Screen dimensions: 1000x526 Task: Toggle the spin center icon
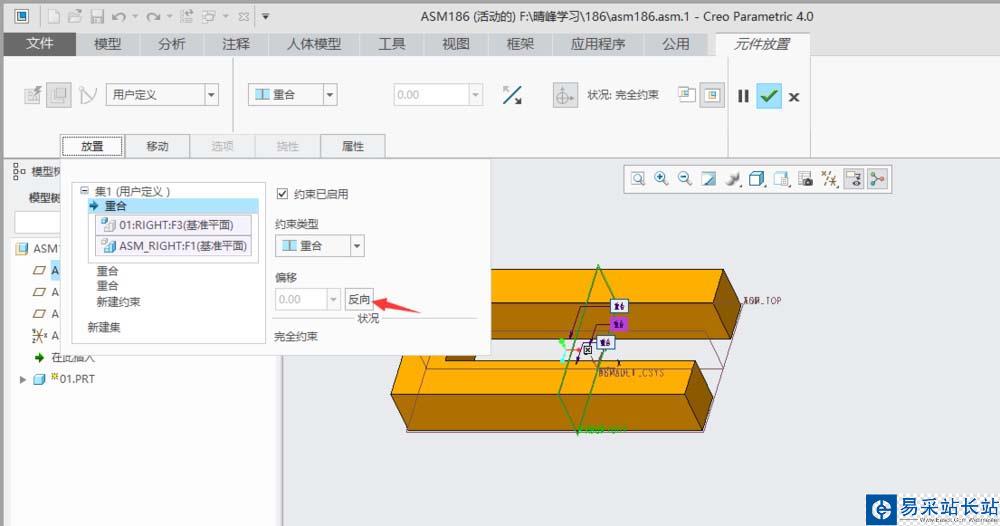point(878,179)
